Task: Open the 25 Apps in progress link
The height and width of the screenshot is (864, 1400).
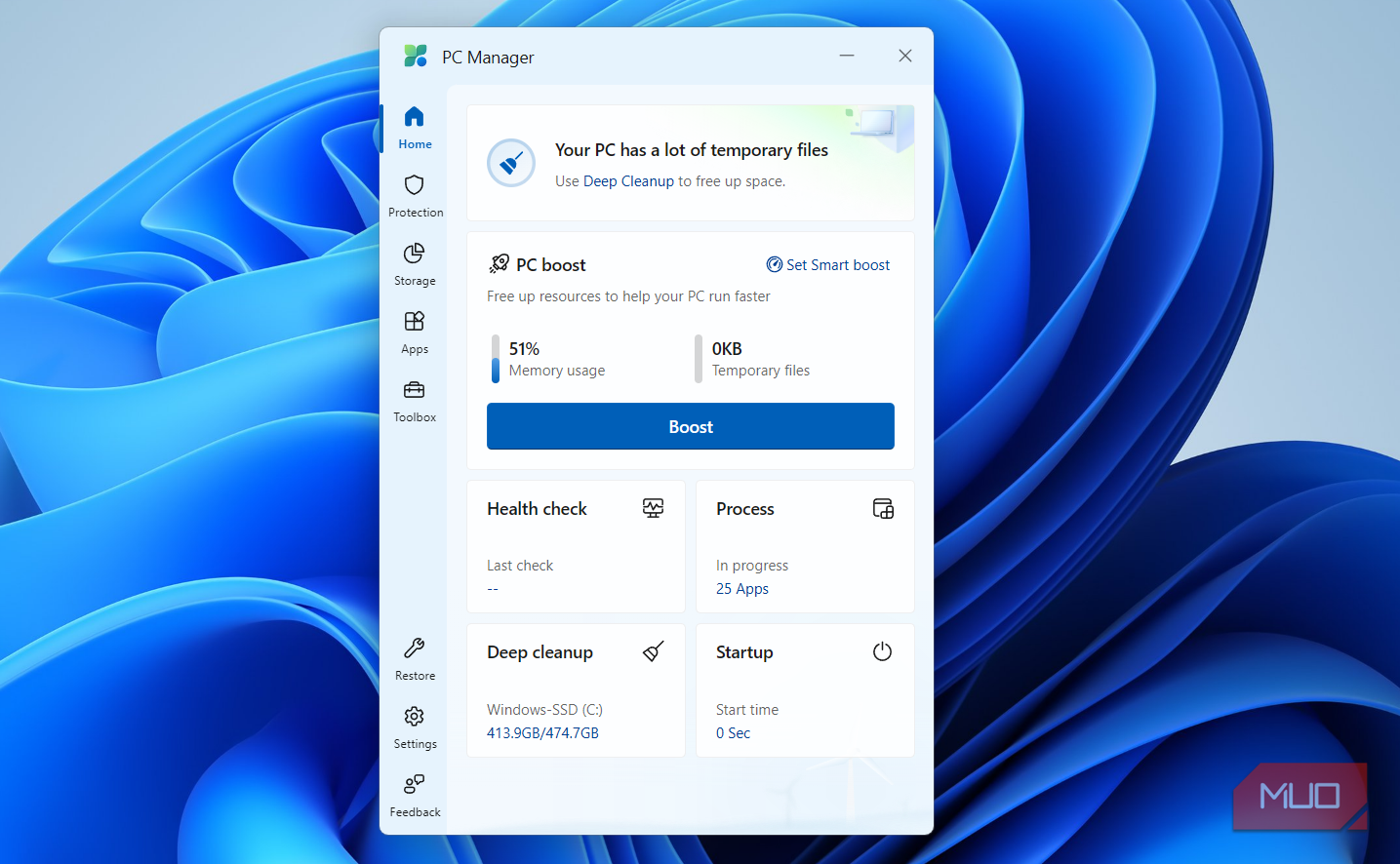Action: [x=742, y=589]
